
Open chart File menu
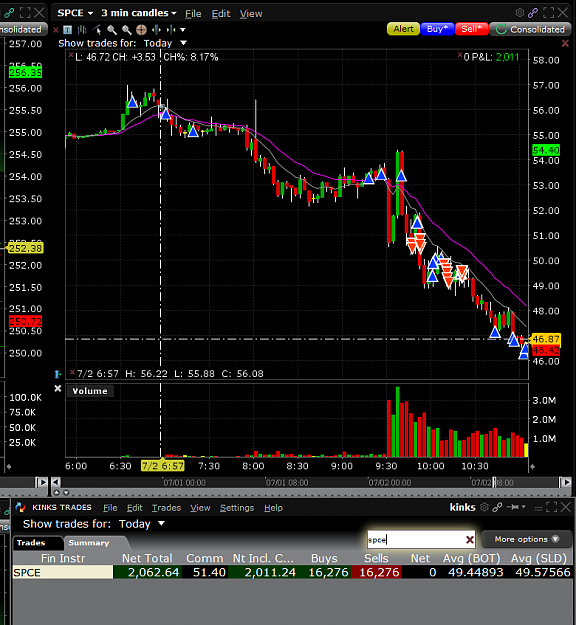[193, 14]
